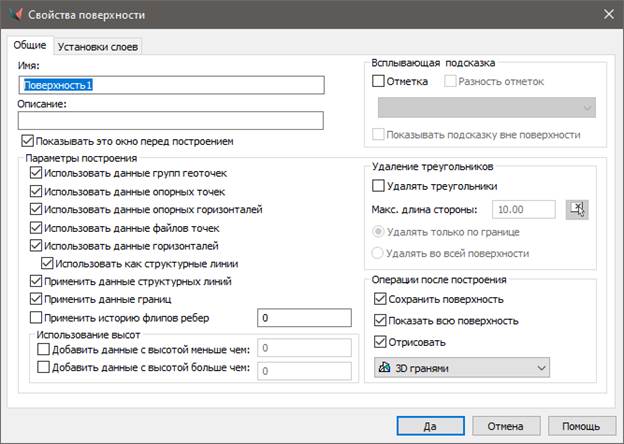Viewport: 624px width, 444px height.
Task: Enable Применить историю флипов ребер
Action: coord(37,318)
